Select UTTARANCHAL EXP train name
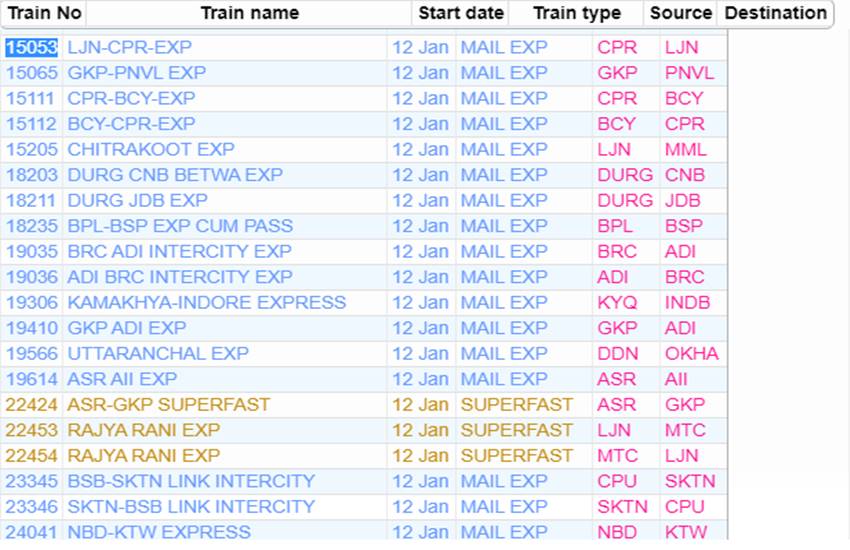The width and height of the screenshot is (850, 550). click(x=158, y=353)
